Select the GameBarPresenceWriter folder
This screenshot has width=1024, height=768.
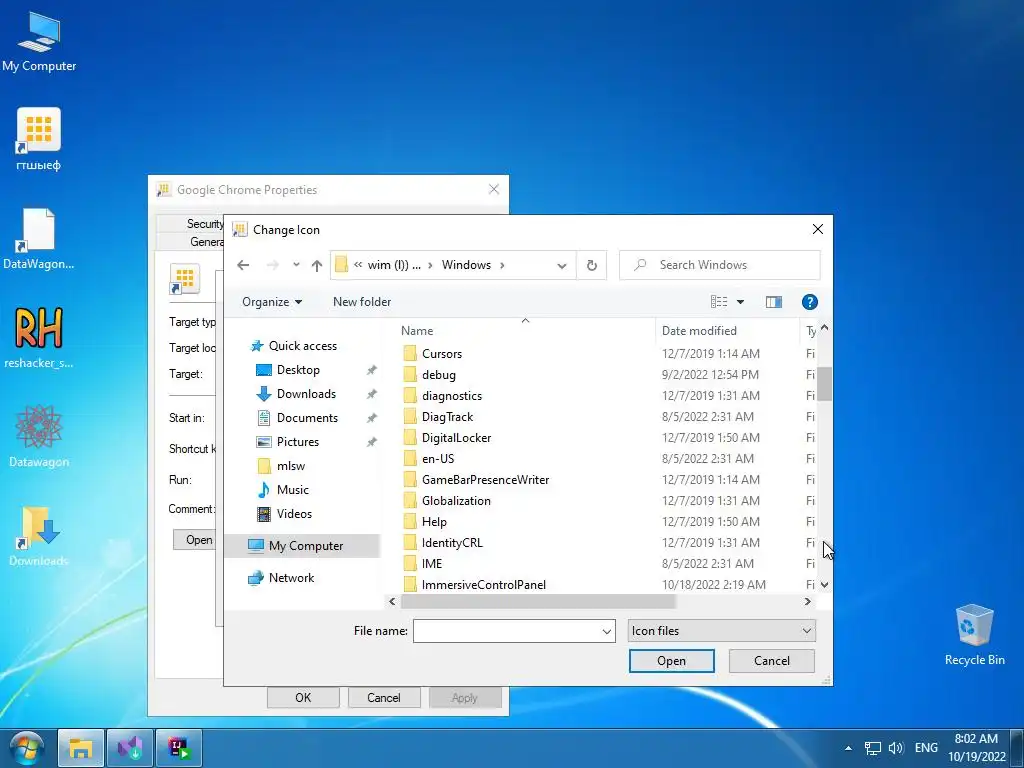coord(485,479)
